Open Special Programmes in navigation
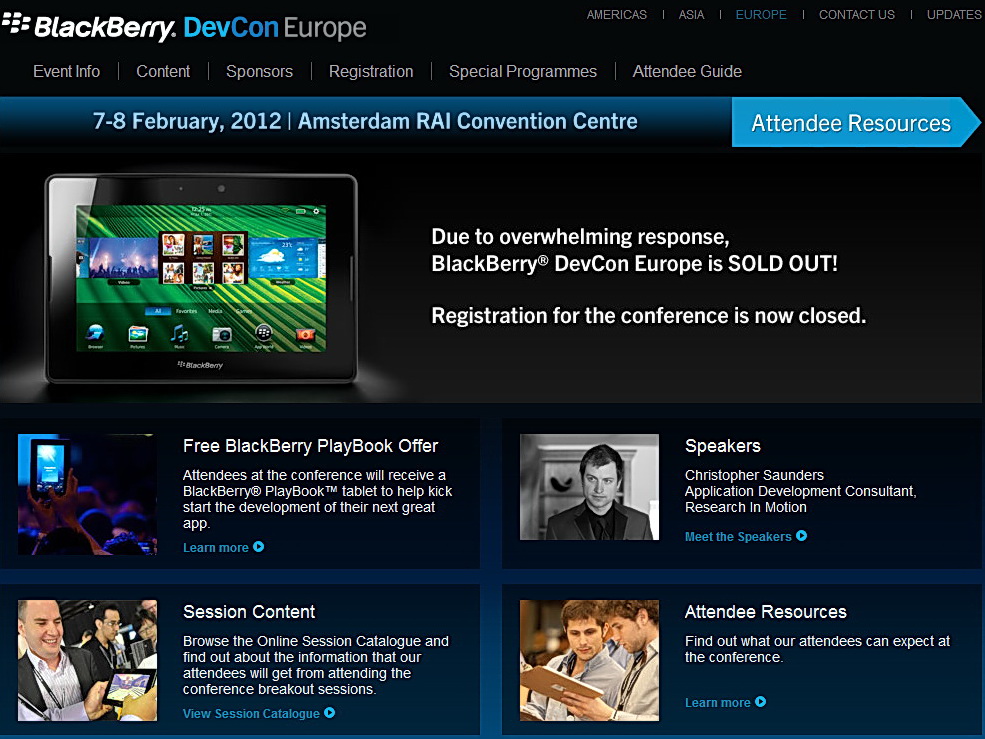The width and height of the screenshot is (985, 739). (x=523, y=72)
